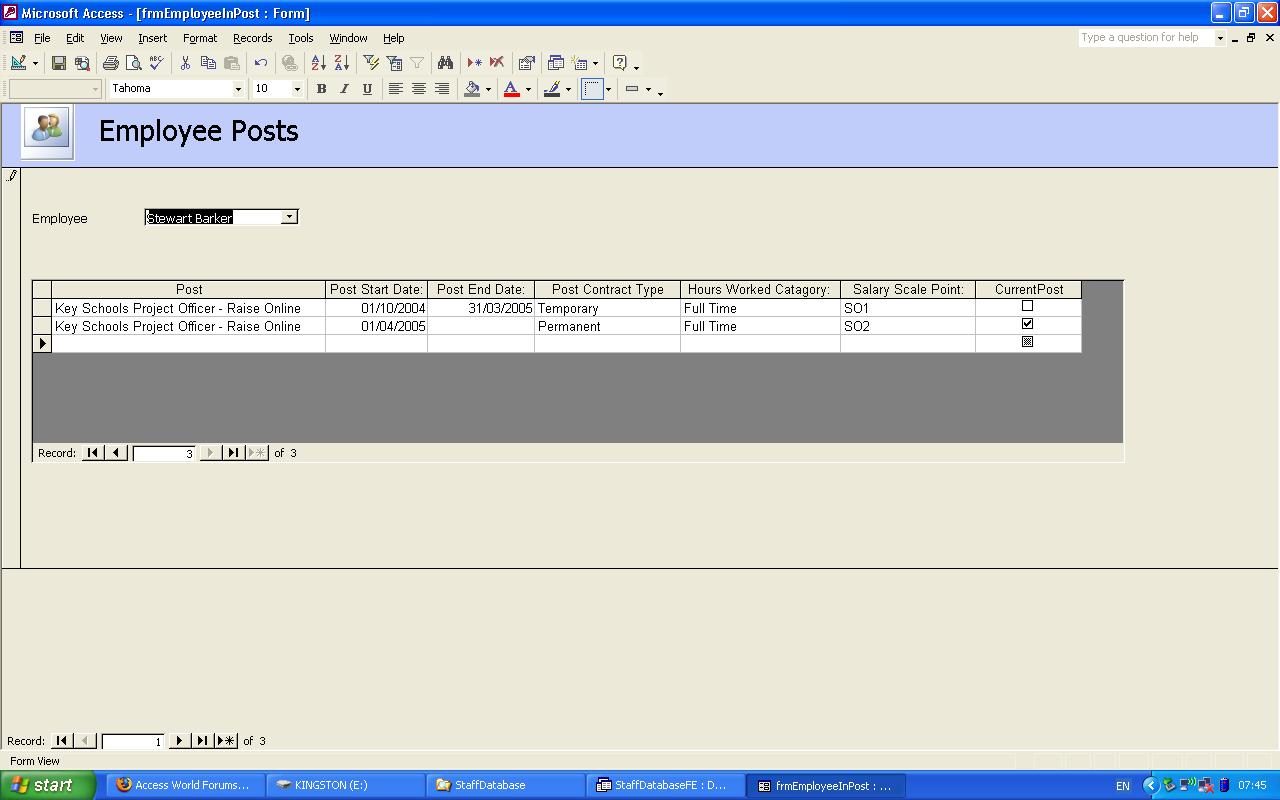
Task: Click the Paste clipboard icon
Action: (x=231, y=63)
